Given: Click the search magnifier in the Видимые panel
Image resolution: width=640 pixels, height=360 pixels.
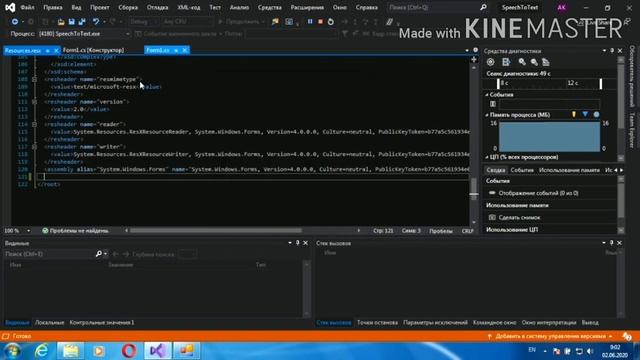Looking at the screenshot, I should [x=98, y=254].
